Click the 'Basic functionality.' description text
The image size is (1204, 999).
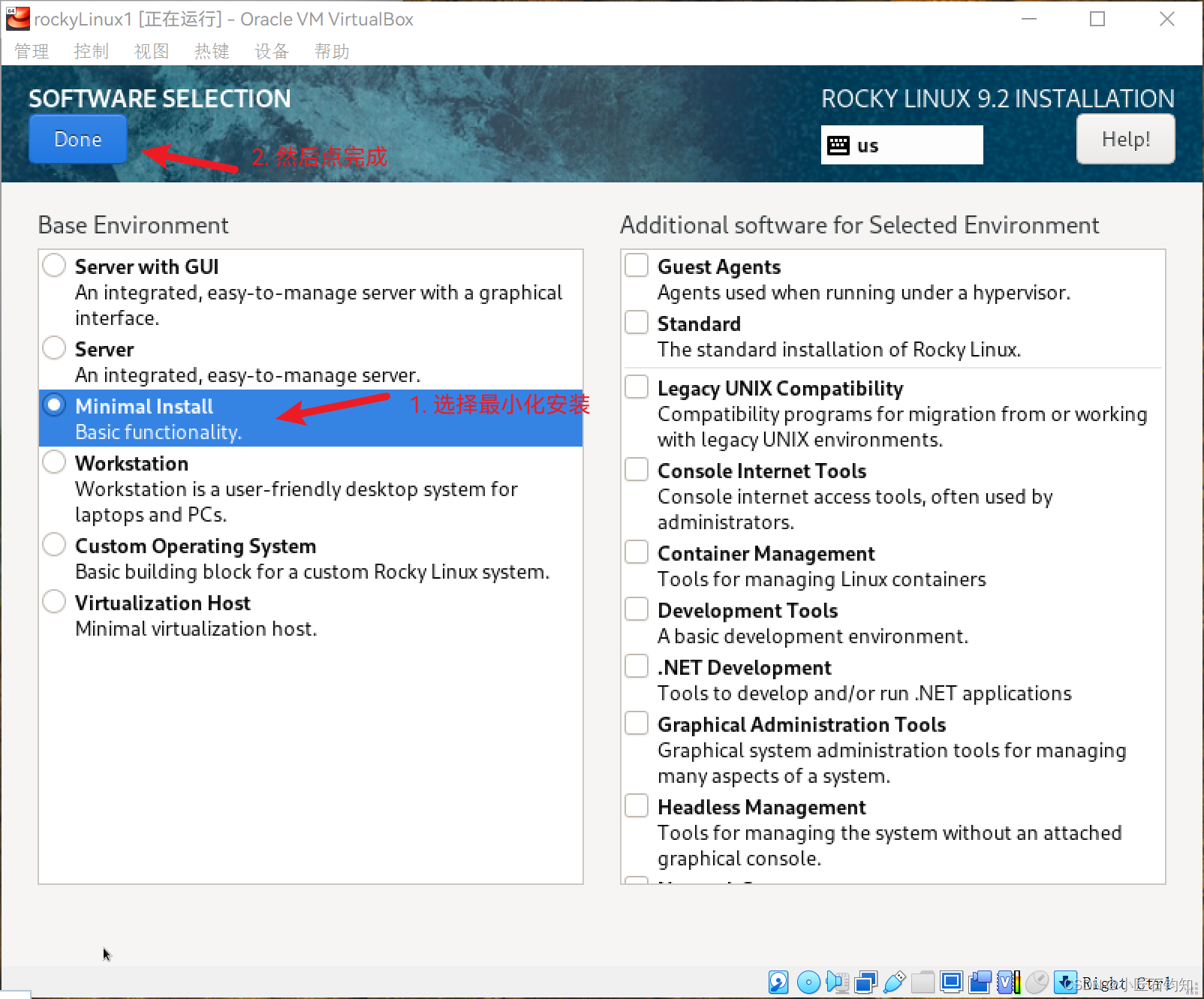[x=158, y=432]
